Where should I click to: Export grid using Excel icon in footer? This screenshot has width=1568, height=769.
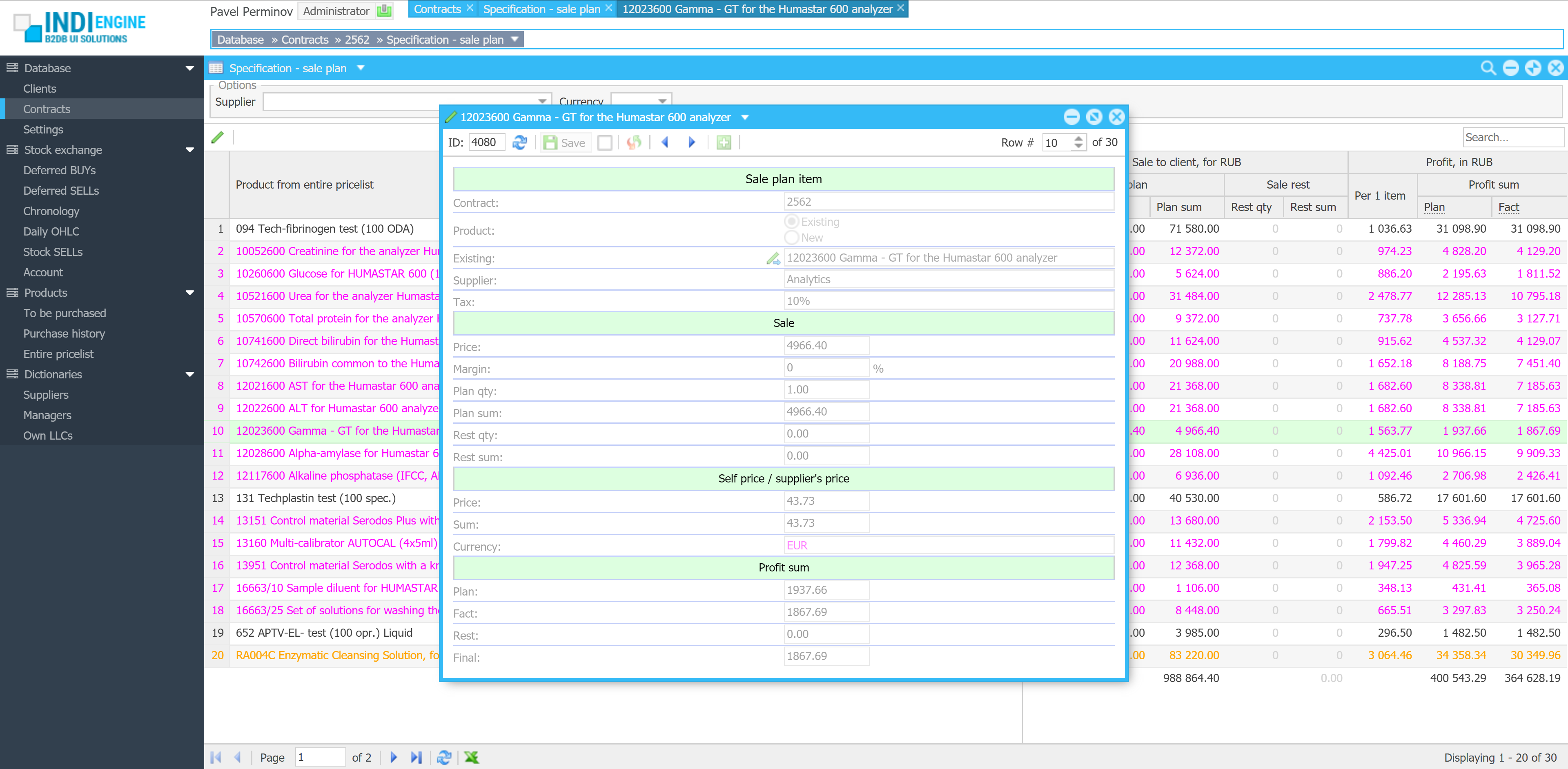pos(471,758)
